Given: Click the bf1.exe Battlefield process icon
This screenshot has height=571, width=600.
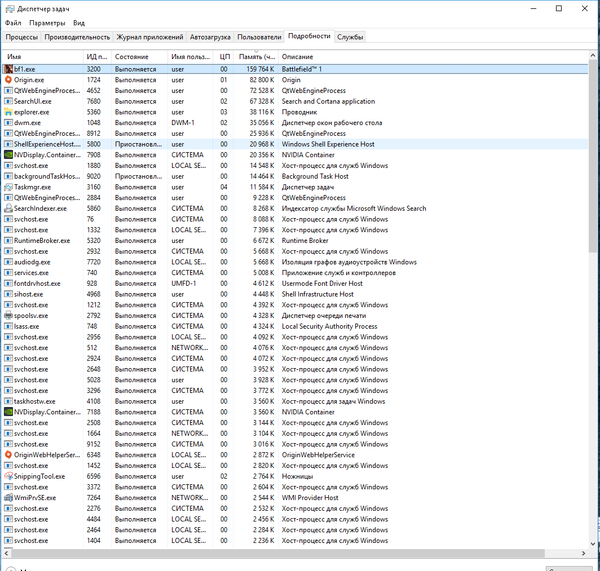Looking at the screenshot, I should click(8, 69).
